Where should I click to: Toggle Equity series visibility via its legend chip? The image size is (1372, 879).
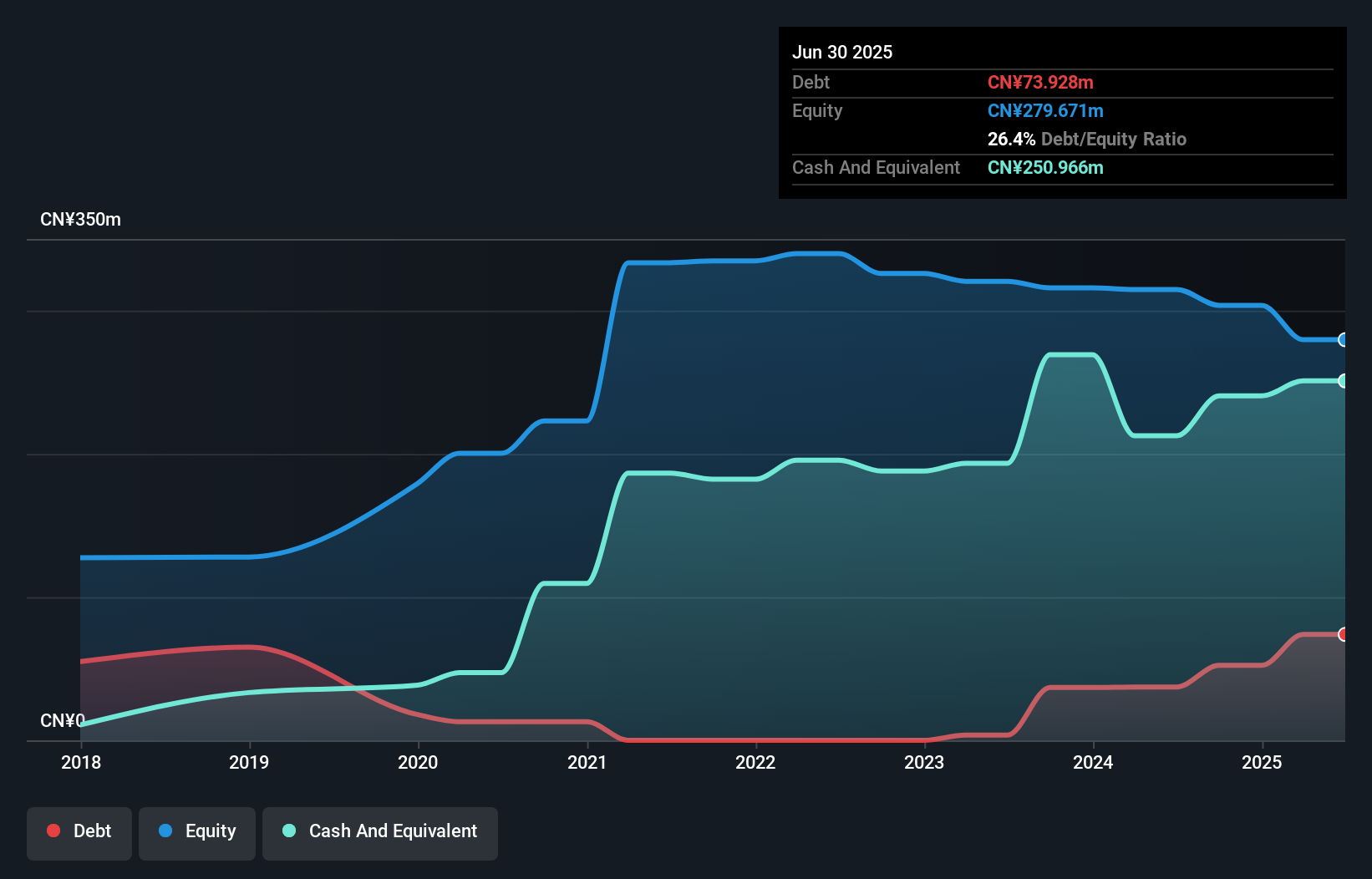(x=196, y=831)
